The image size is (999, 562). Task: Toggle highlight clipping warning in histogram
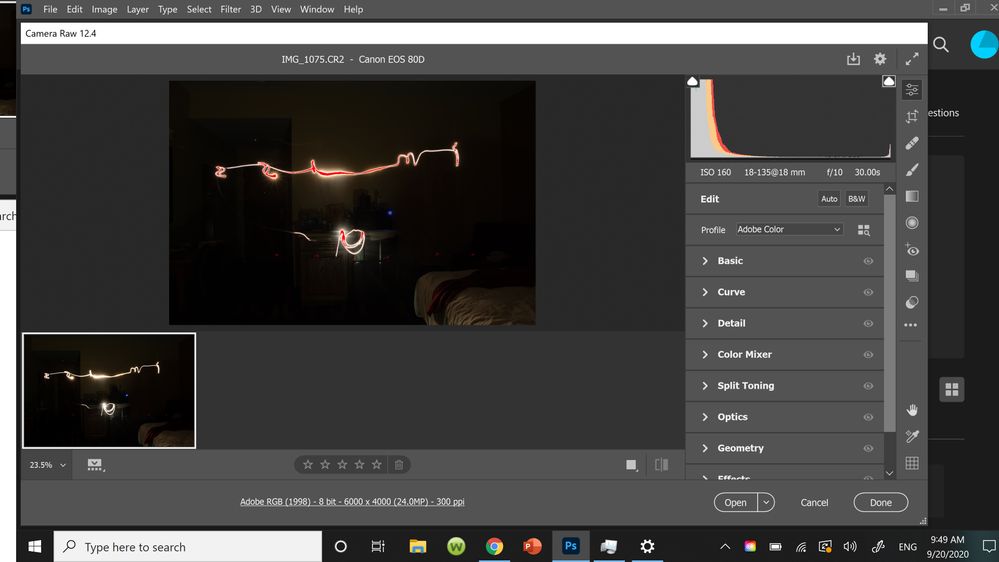click(889, 82)
